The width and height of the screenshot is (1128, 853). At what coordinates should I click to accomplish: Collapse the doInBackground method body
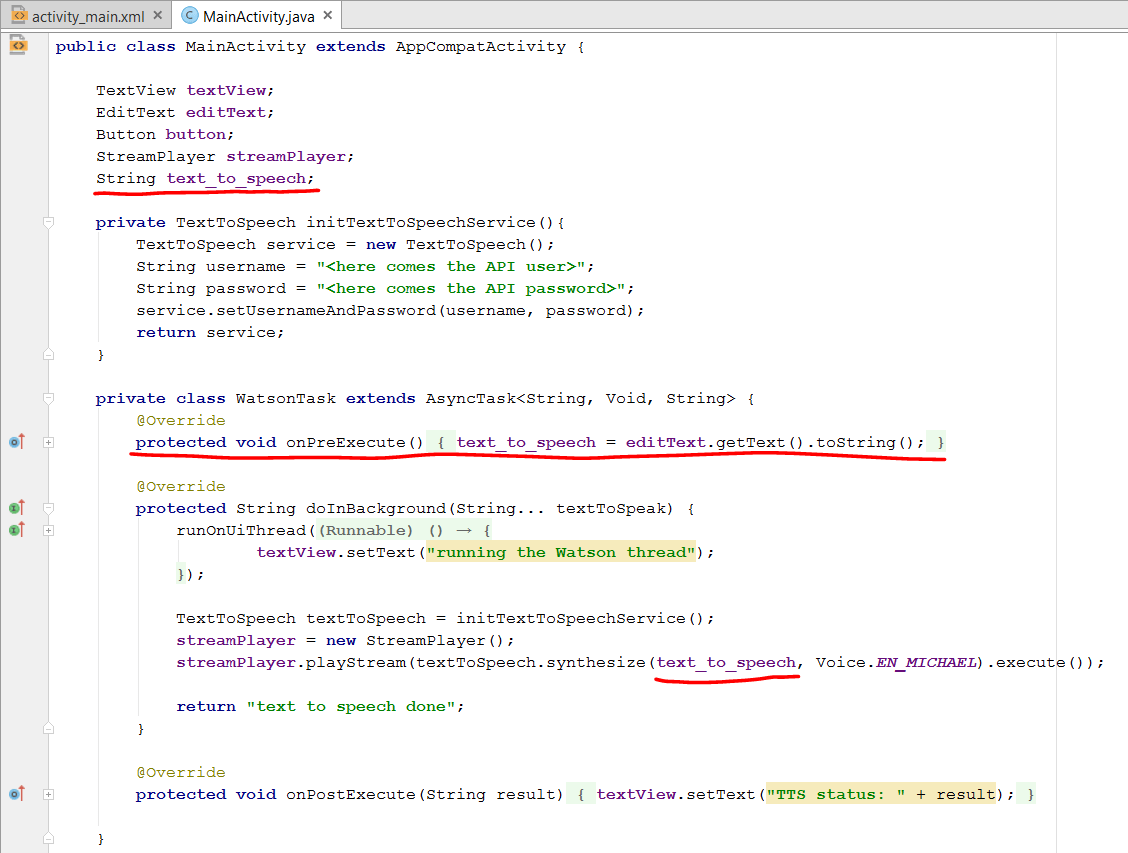point(48,508)
